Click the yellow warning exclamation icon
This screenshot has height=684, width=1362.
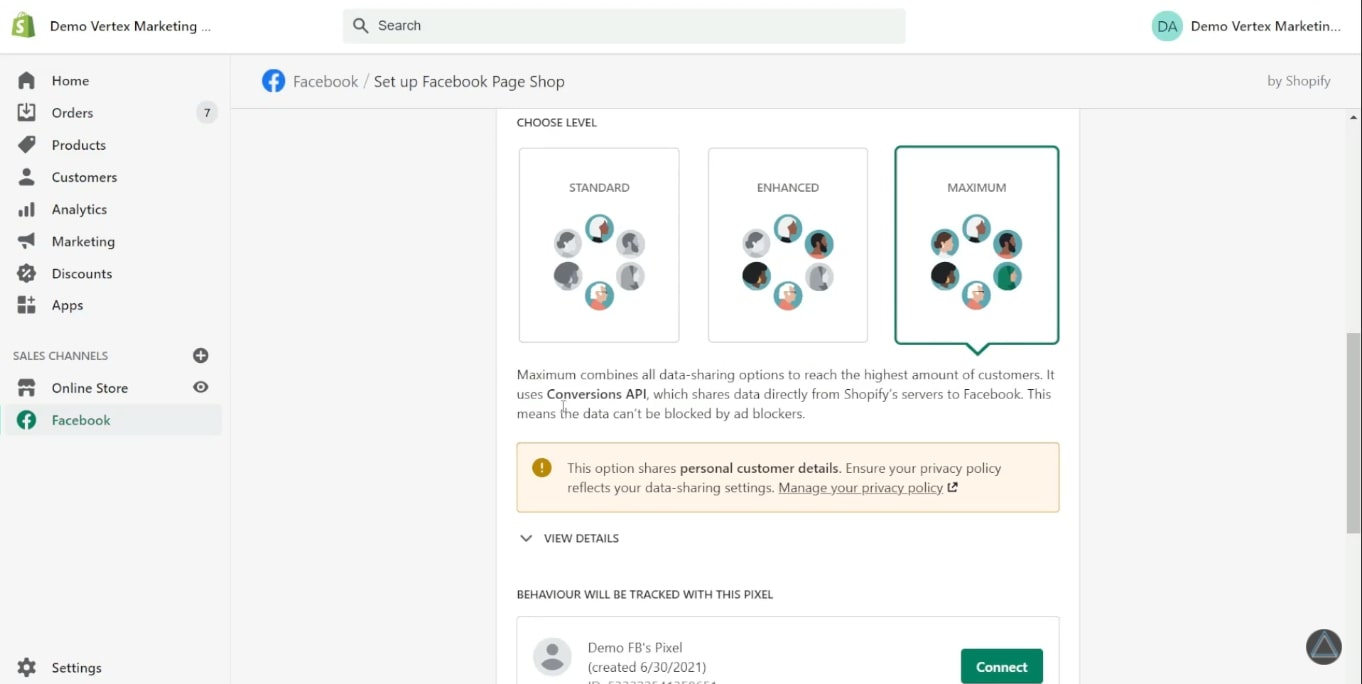(542, 467)
